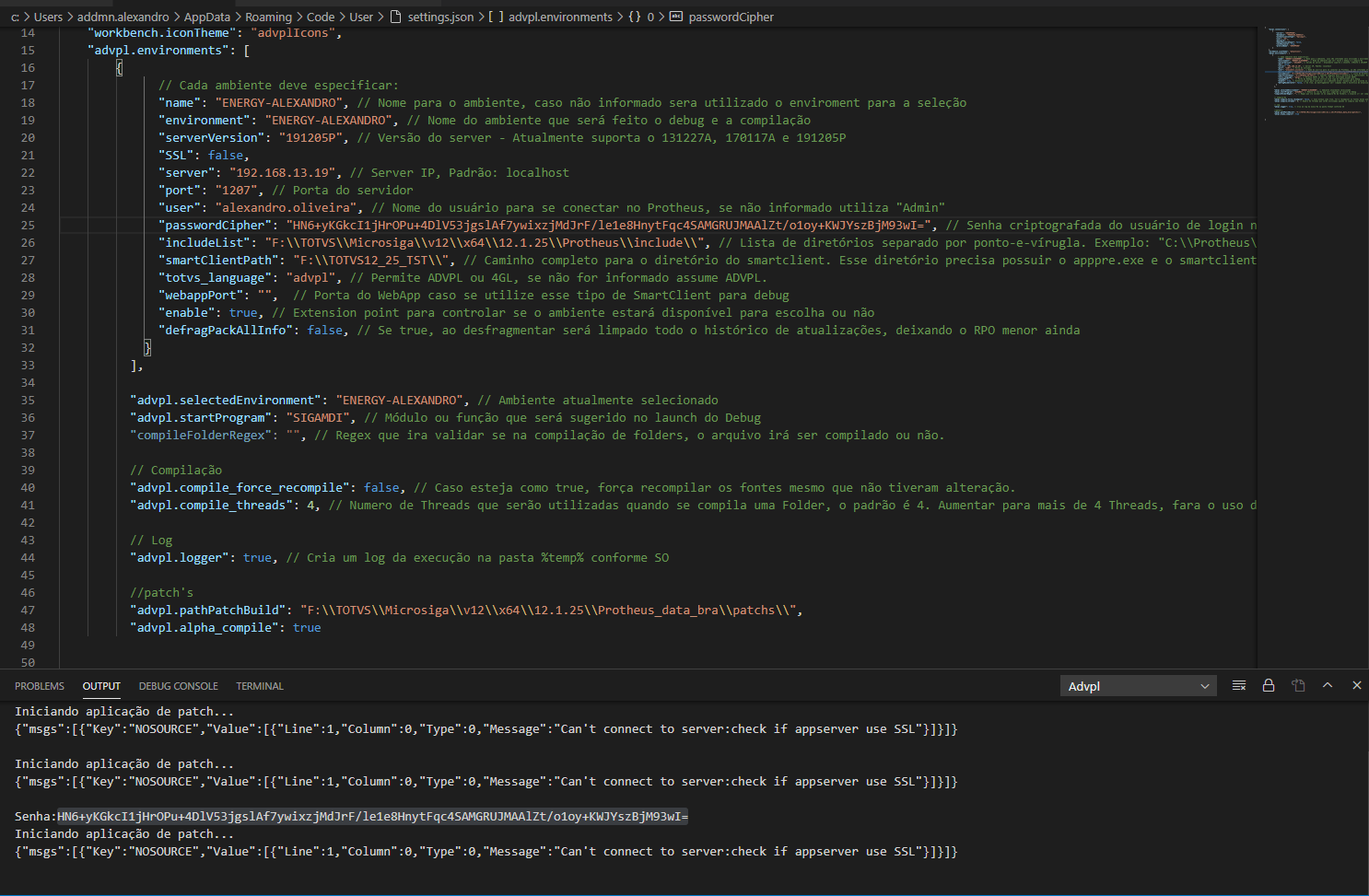Click the array icon next to advpl.environments breadcrumb
1369x896 pixels.
497,16
